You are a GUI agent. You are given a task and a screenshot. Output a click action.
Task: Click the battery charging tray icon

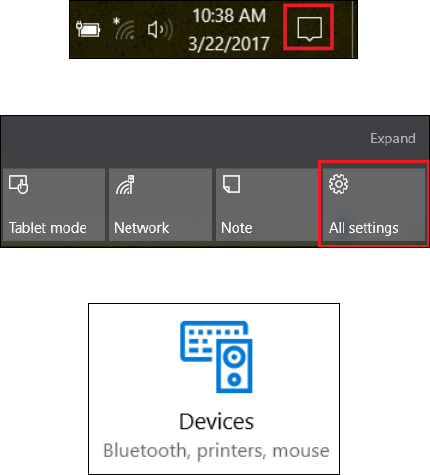click(88, 29)
